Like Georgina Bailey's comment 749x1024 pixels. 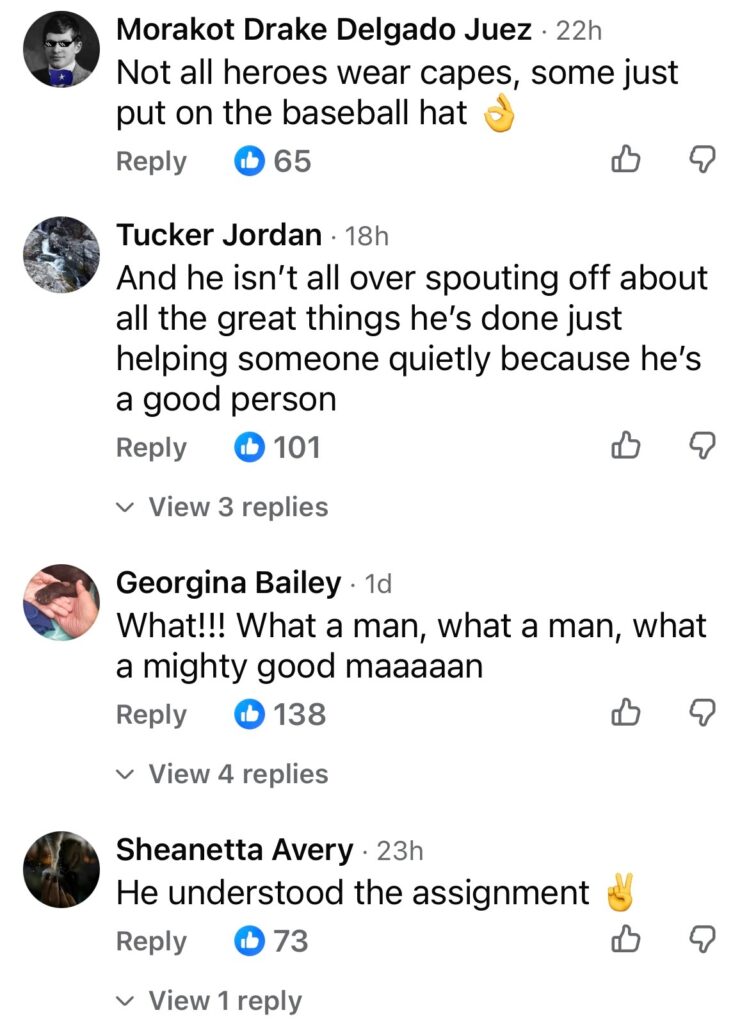click(x=624, y=714)
